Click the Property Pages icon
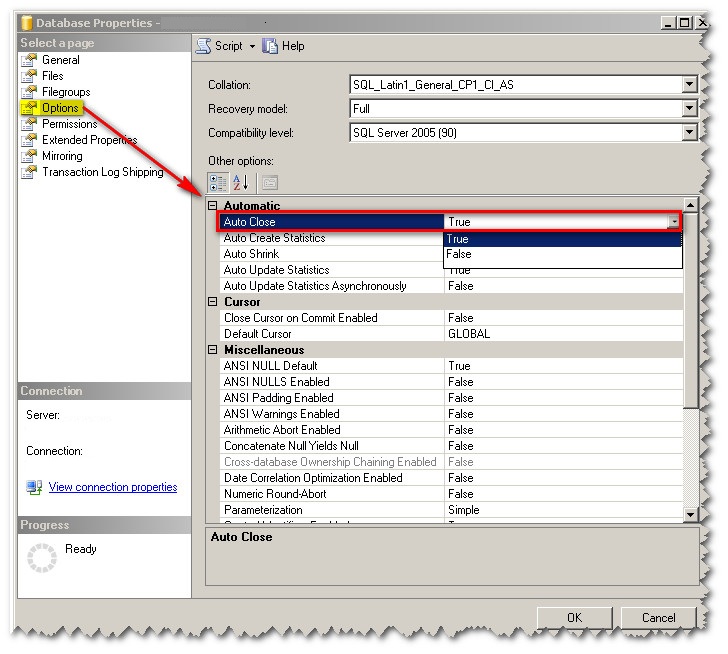This screenshot has width=728, height=654. [x=269, y=183]
